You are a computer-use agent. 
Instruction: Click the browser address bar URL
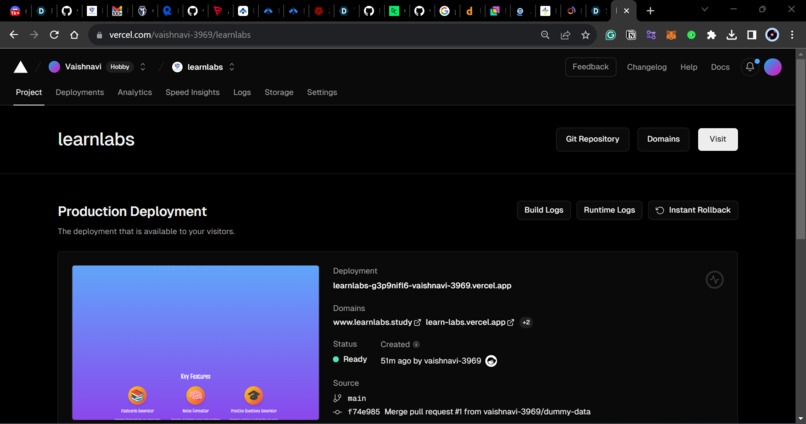180,35
